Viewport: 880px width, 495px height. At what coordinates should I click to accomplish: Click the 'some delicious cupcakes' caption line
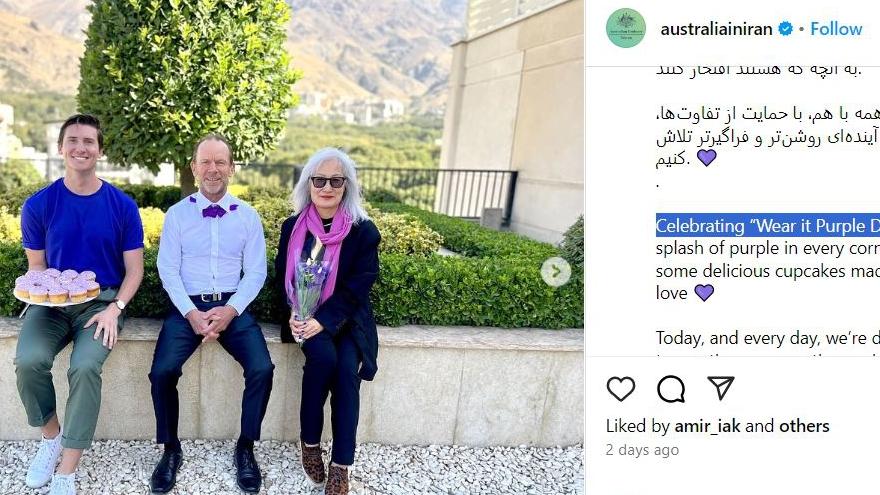(x=768, y=271)
